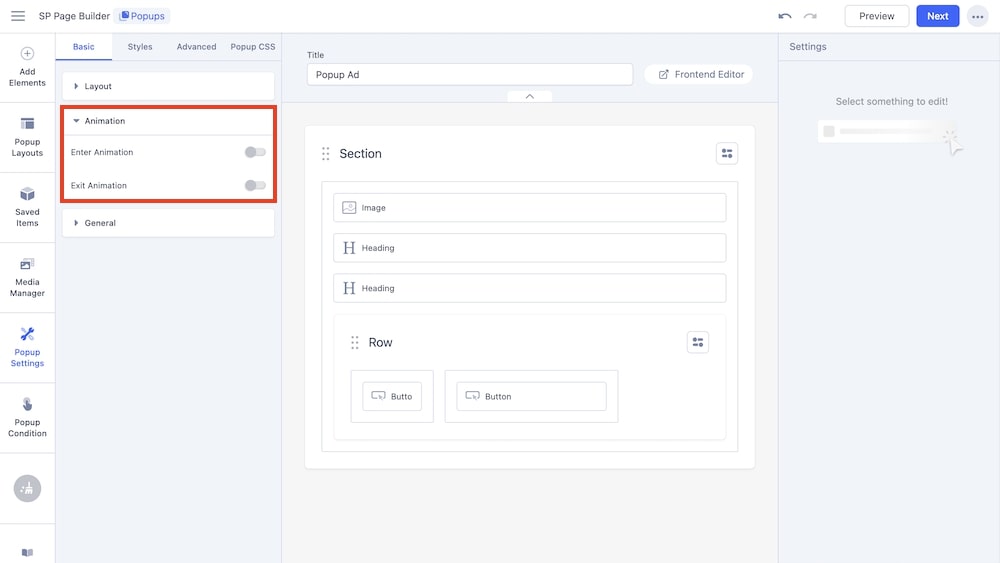Open Popup Layouts panel

pos(27,137)
